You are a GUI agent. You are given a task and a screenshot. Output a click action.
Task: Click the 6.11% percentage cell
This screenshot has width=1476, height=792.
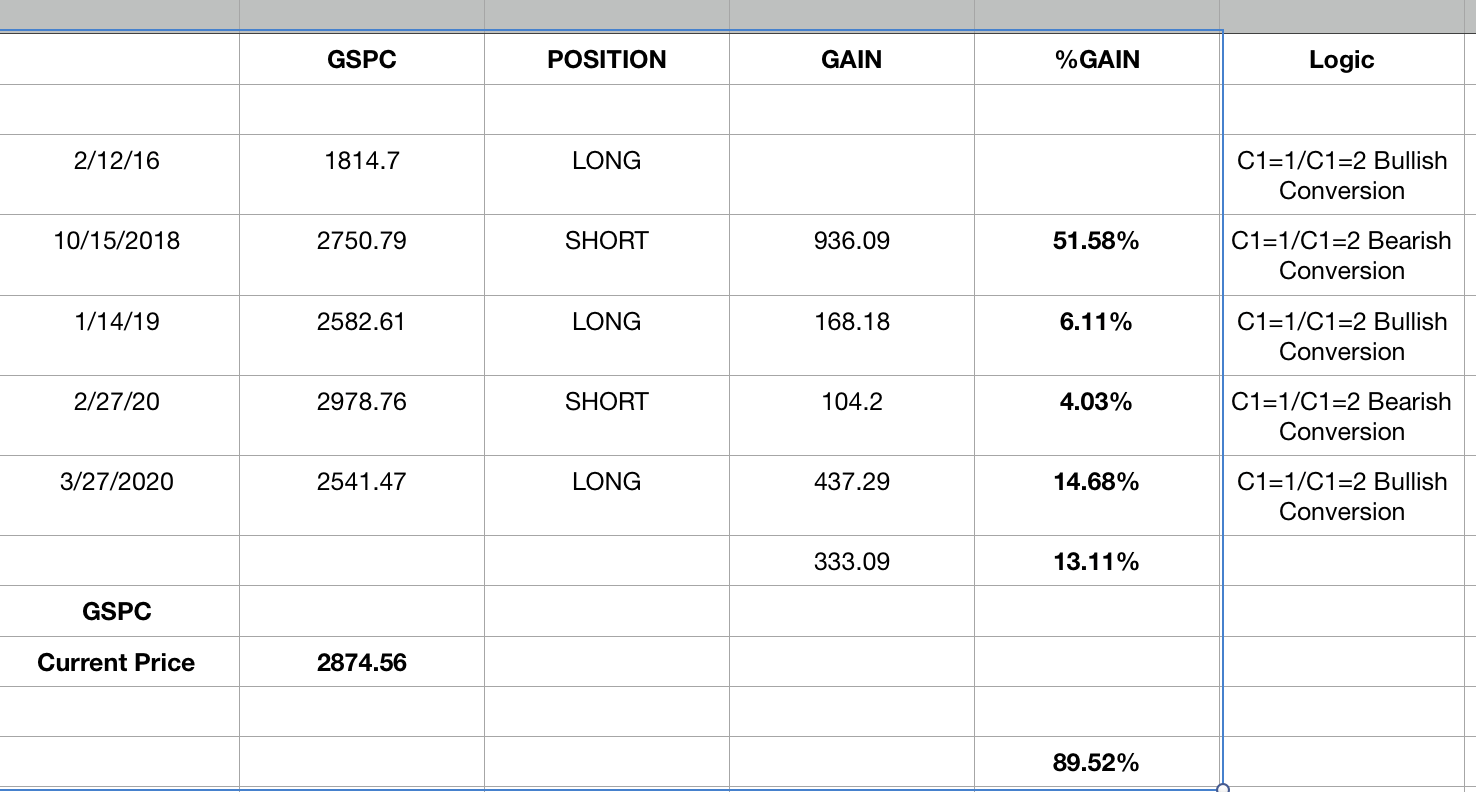1096,322
